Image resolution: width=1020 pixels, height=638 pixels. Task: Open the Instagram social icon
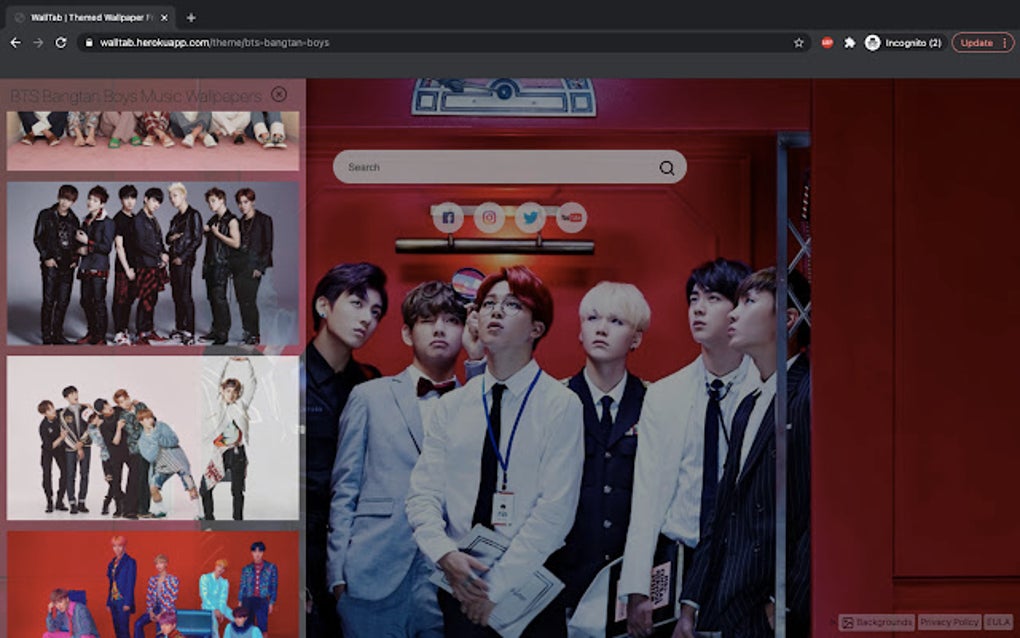[490, 218]
